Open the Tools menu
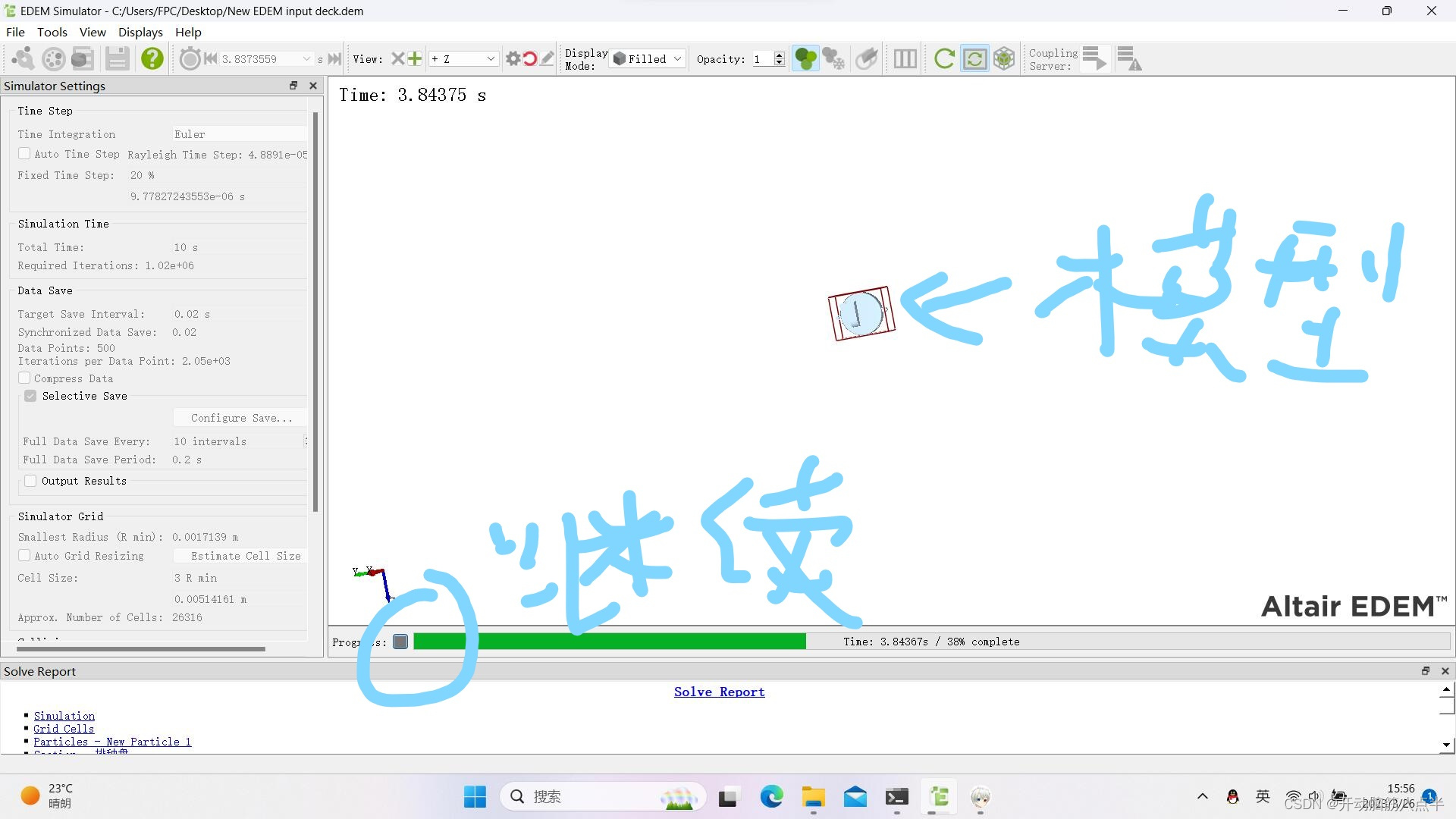This screenshot has width=1456, height=819. (52, 32)
